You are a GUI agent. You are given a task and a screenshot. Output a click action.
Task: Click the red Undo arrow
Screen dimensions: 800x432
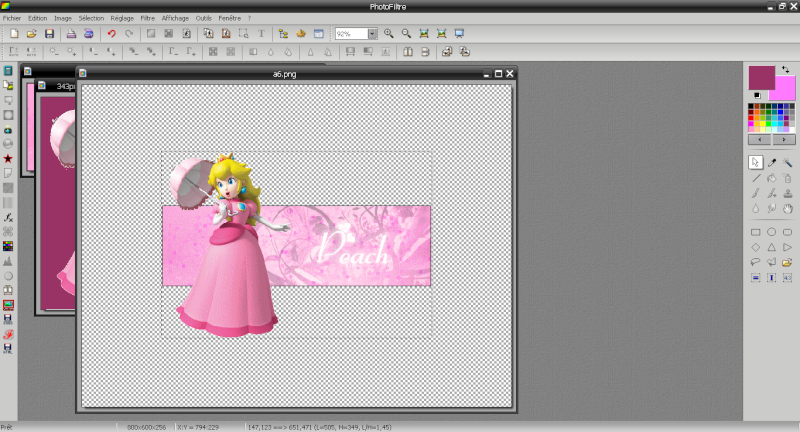[x=111, y=34]
